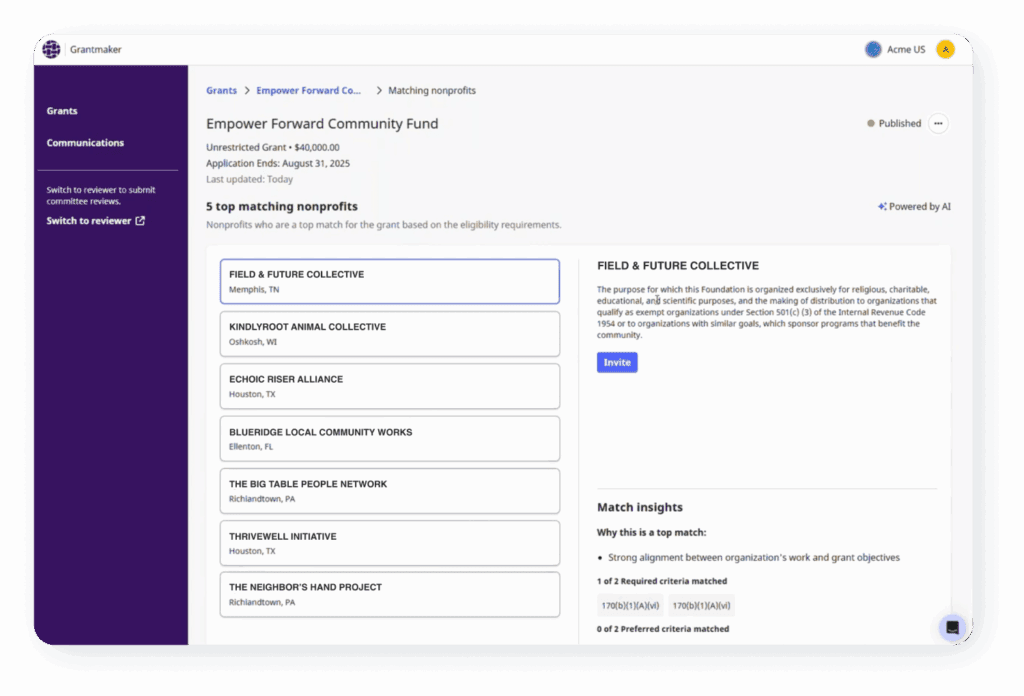1024x696 pixels.
Task: Switch to the Grants section
Action: pos(61,110)
